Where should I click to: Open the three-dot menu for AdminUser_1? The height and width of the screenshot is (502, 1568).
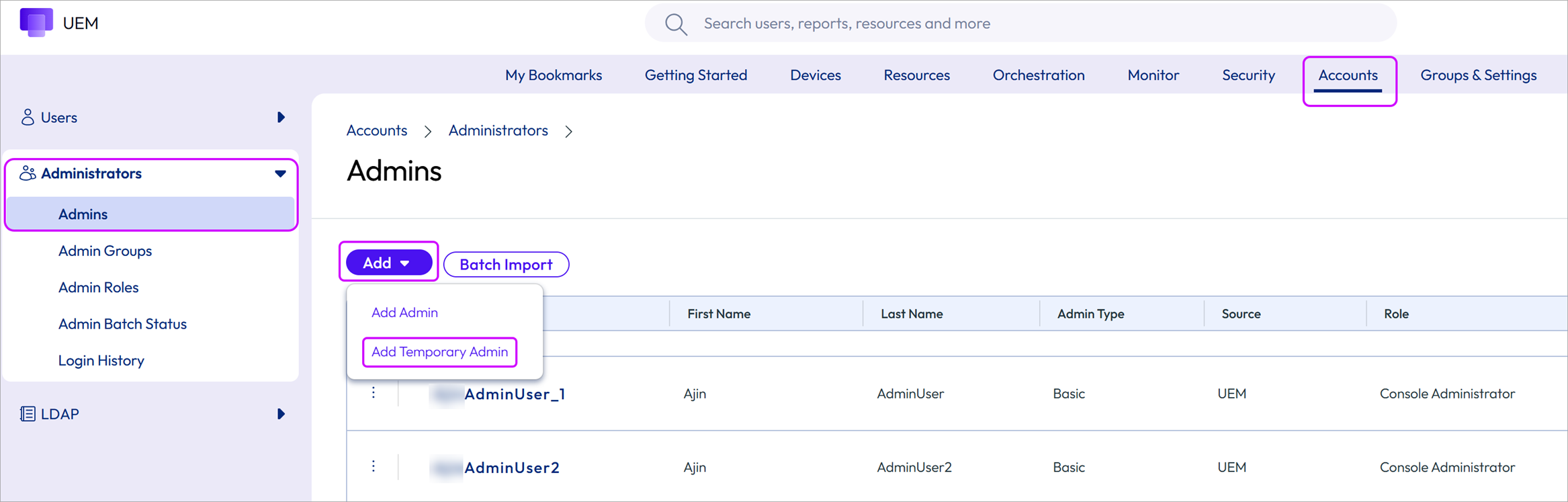click(374, 393)
